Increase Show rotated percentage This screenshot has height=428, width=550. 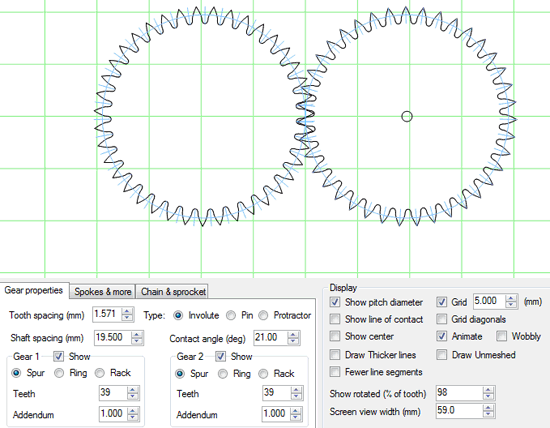[x=489, y=389]
